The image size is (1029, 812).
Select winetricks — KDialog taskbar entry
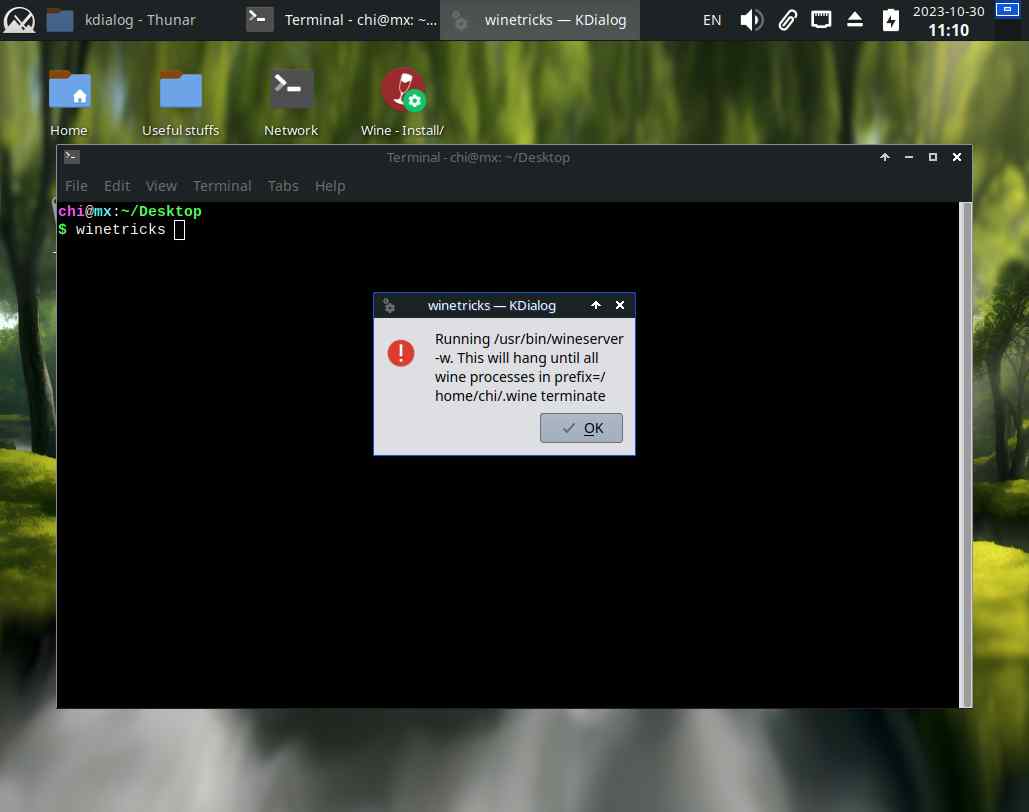coord(539,20)
